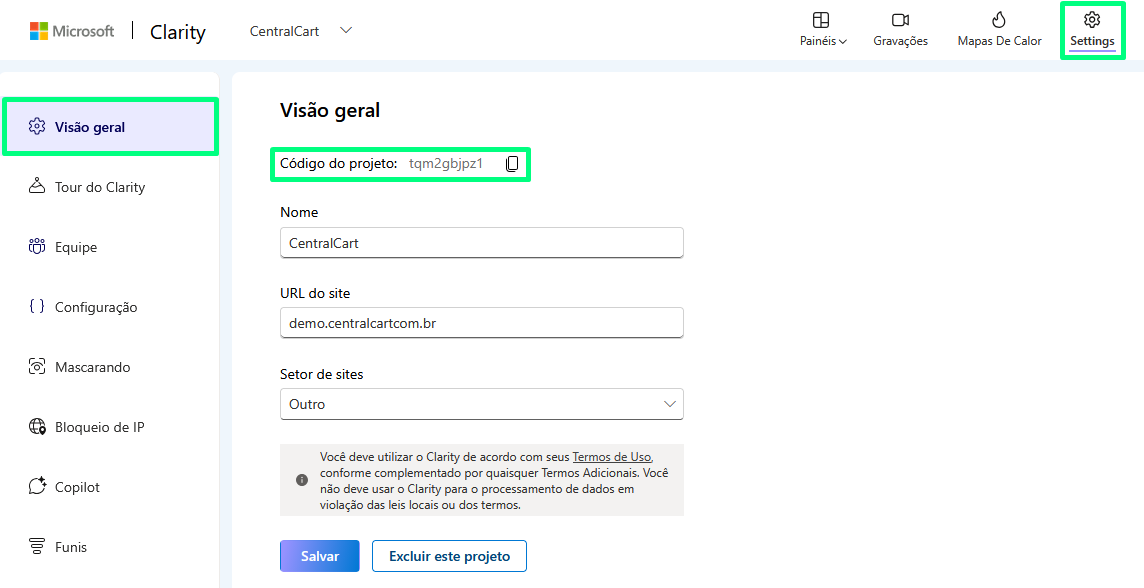The height and width of the screenshot is (588, 1144).
Task: Select the Mapas De Calor heatmaps icon
Action: click(x=997, y=28)
